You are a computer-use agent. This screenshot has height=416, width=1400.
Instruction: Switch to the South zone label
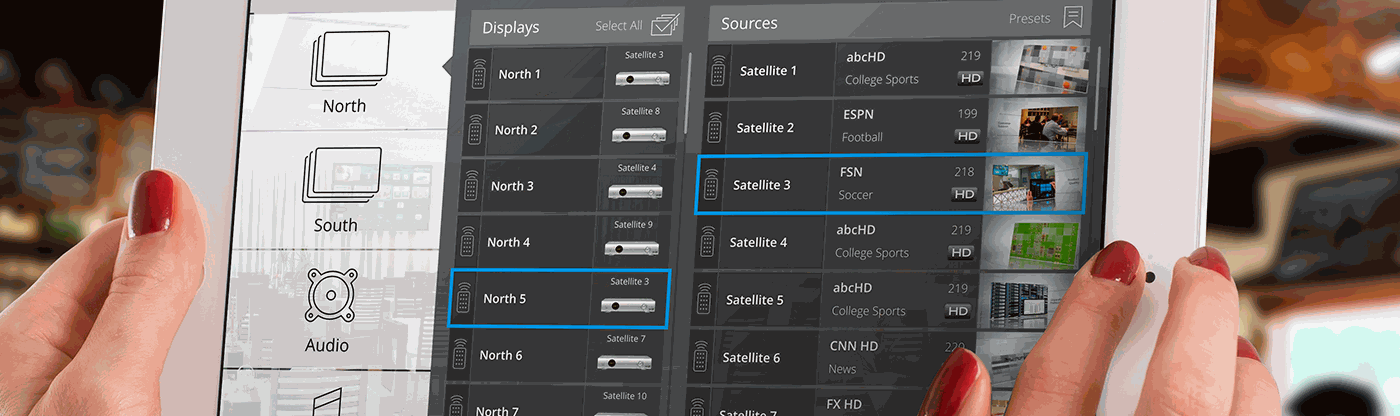click(336, 225)
